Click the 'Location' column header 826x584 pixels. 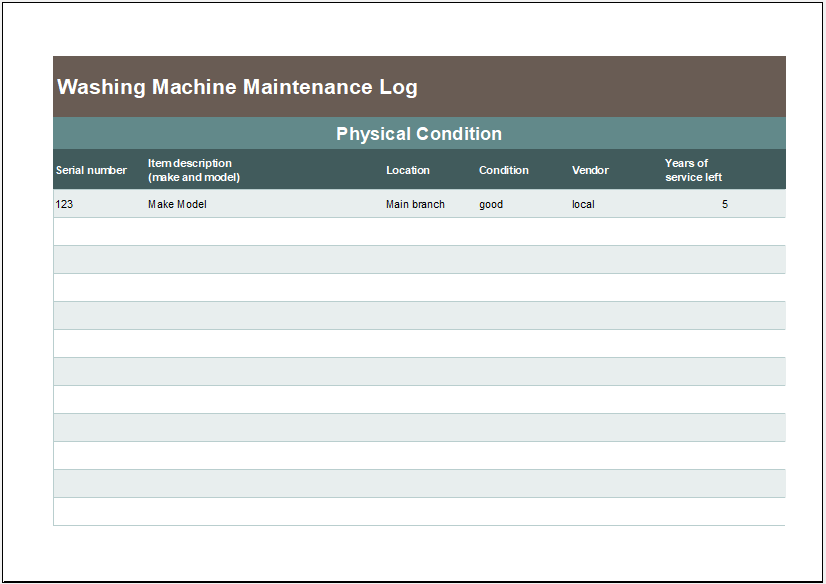(408, 170)
